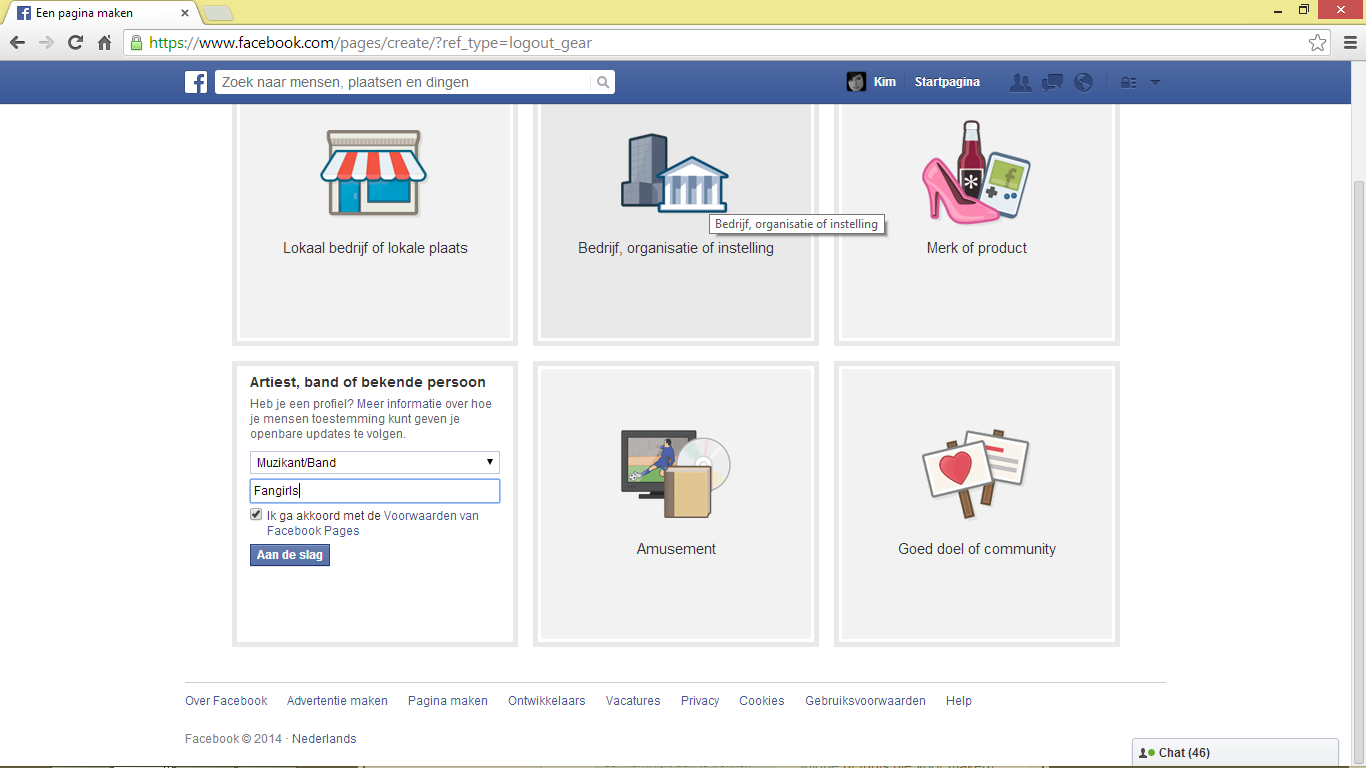Open Chrome's hamburger menu
This screenshot has height=768, width=1366.
tap(1348, 43)
